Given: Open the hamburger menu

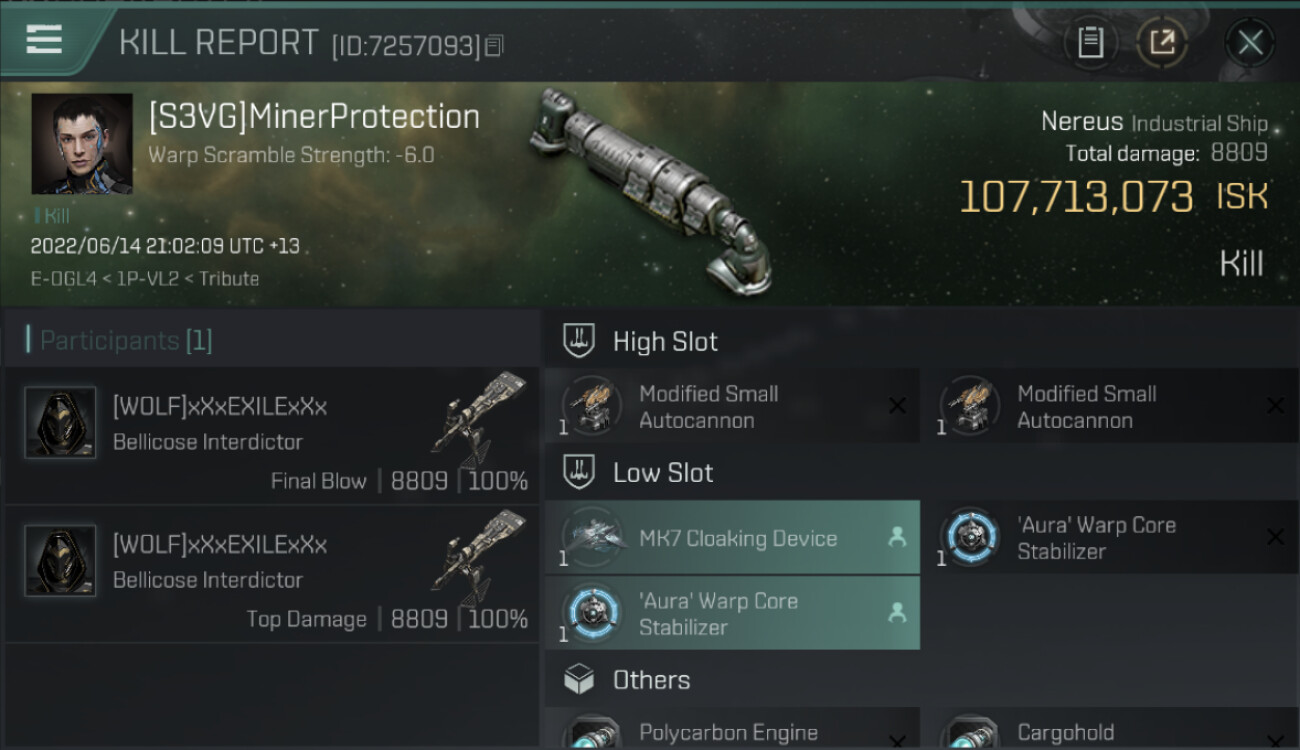Looking at the screenshot, I should click(x=44, y=40).
